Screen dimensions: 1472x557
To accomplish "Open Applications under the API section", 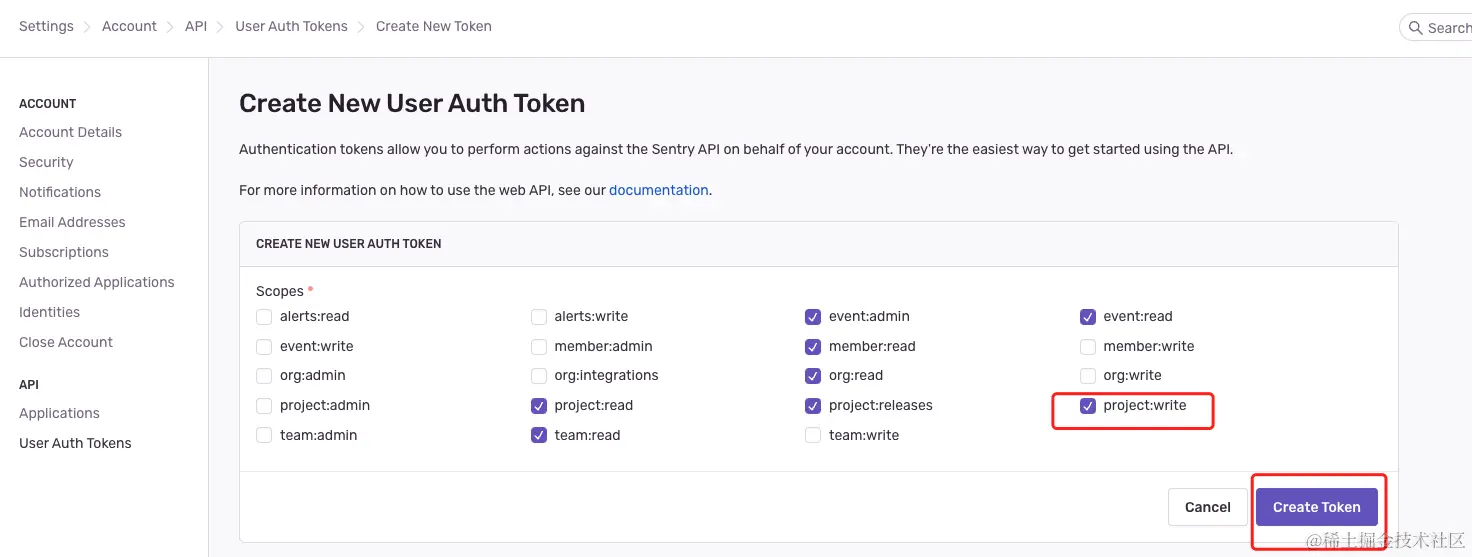I will coord(59,413).
